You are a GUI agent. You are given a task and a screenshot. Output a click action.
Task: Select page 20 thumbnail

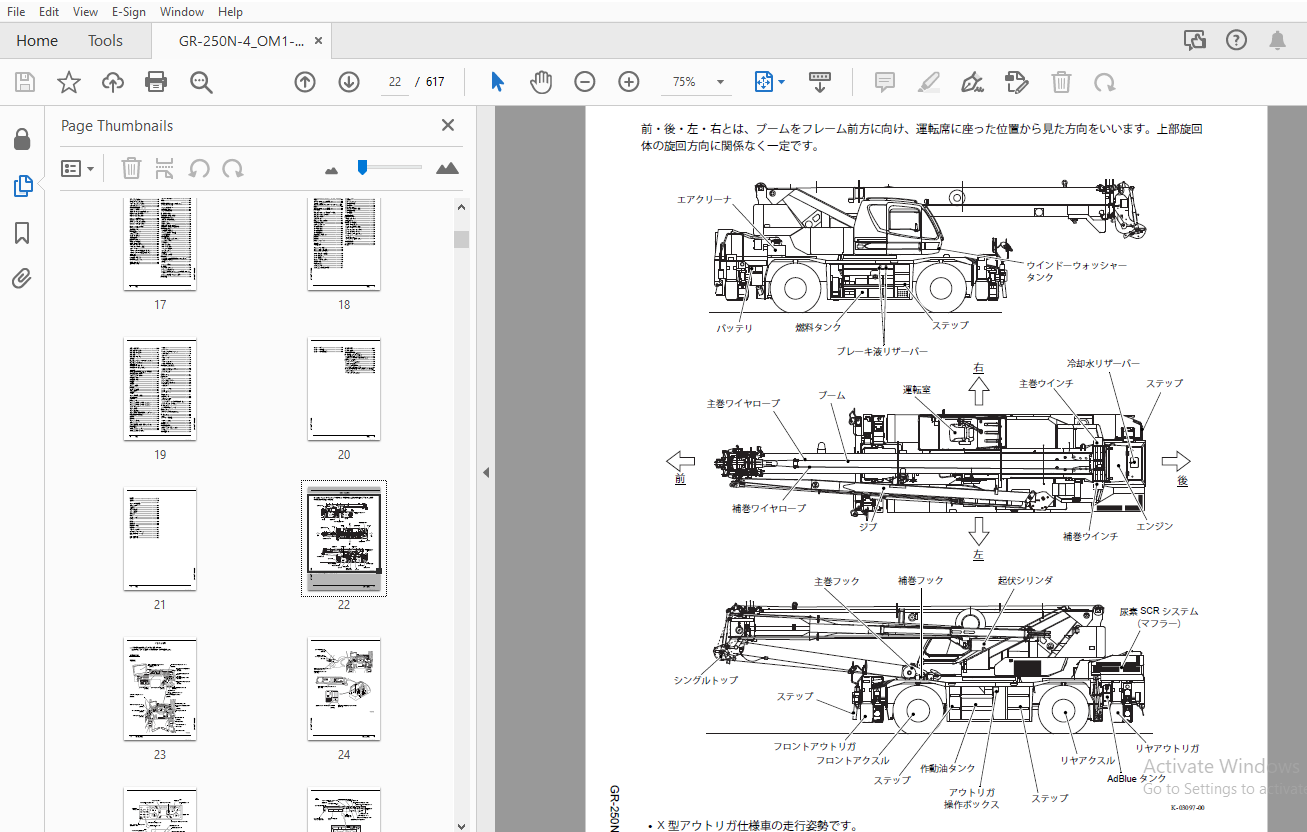pyautogui.click(x=344, y=389)
